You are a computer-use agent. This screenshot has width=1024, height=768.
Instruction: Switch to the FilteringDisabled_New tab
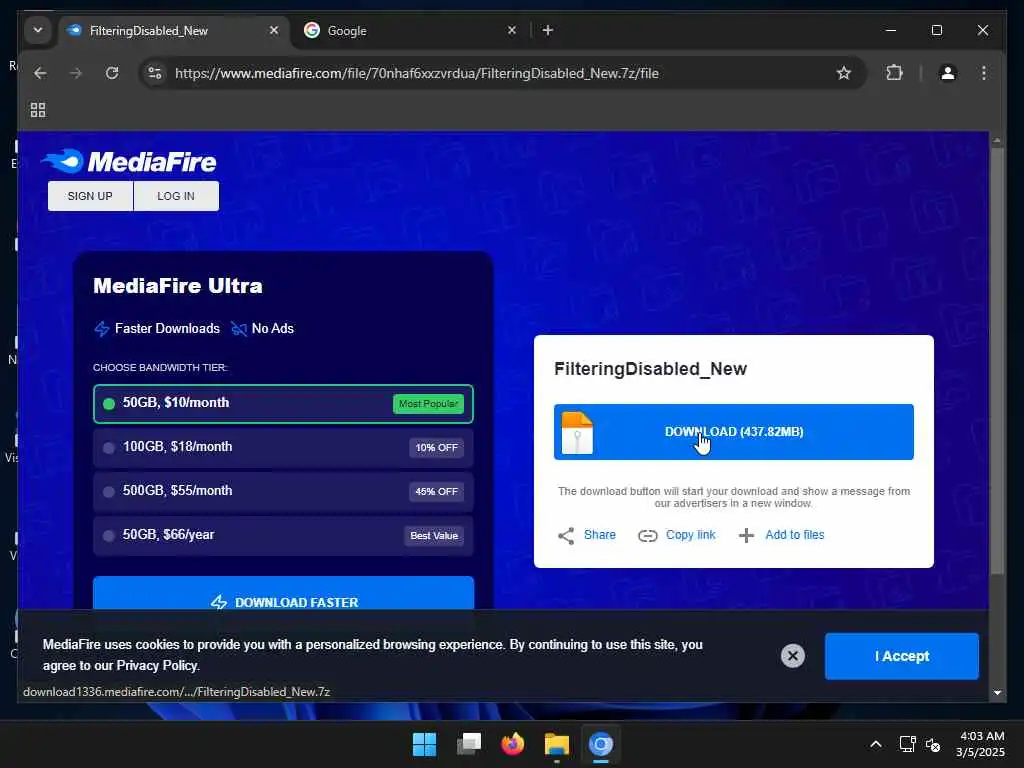pyautogui.click(x=175, y=30)
